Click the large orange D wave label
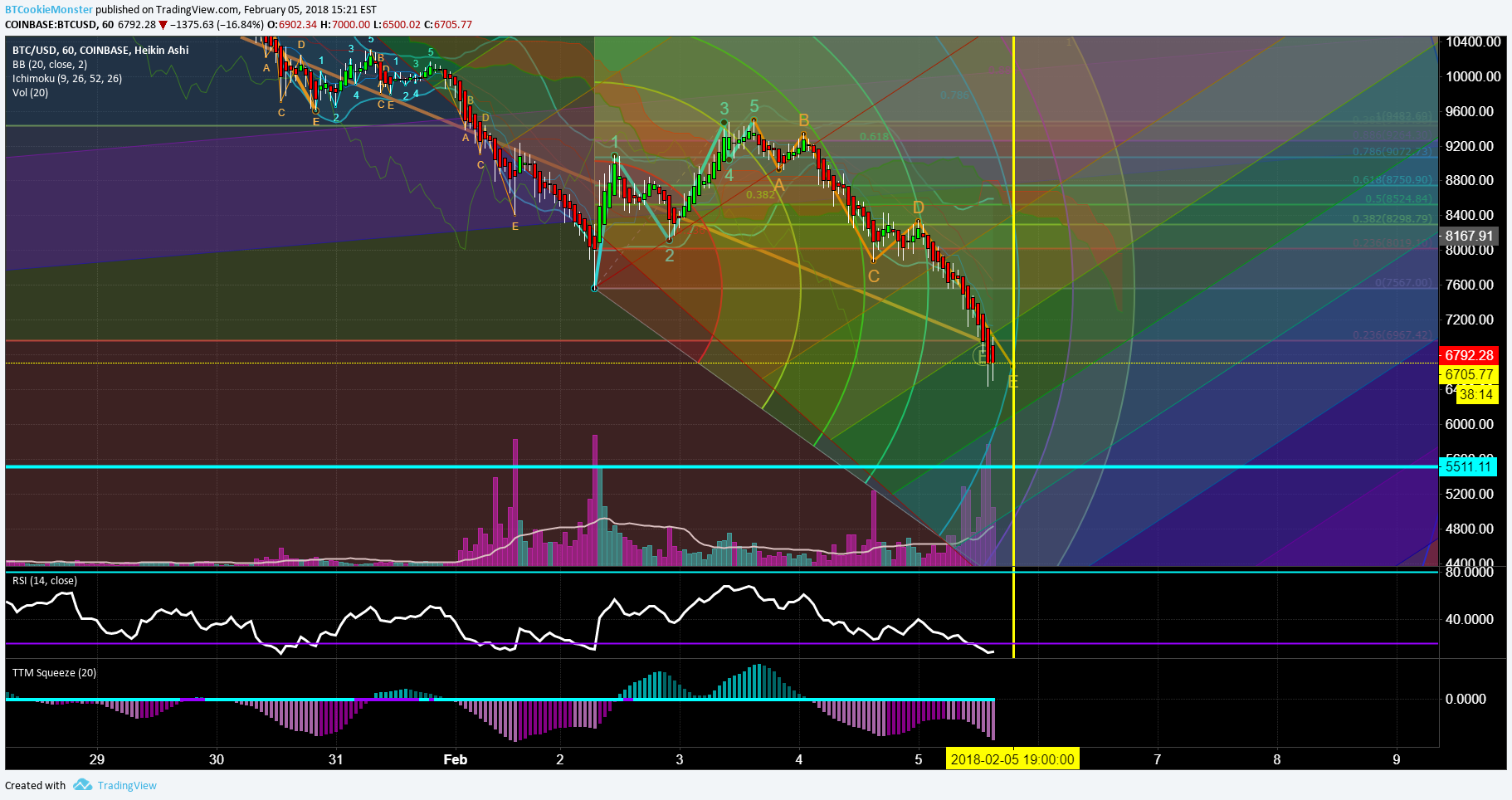This screenshot has width=1512, height=800. tap(918, 207)
